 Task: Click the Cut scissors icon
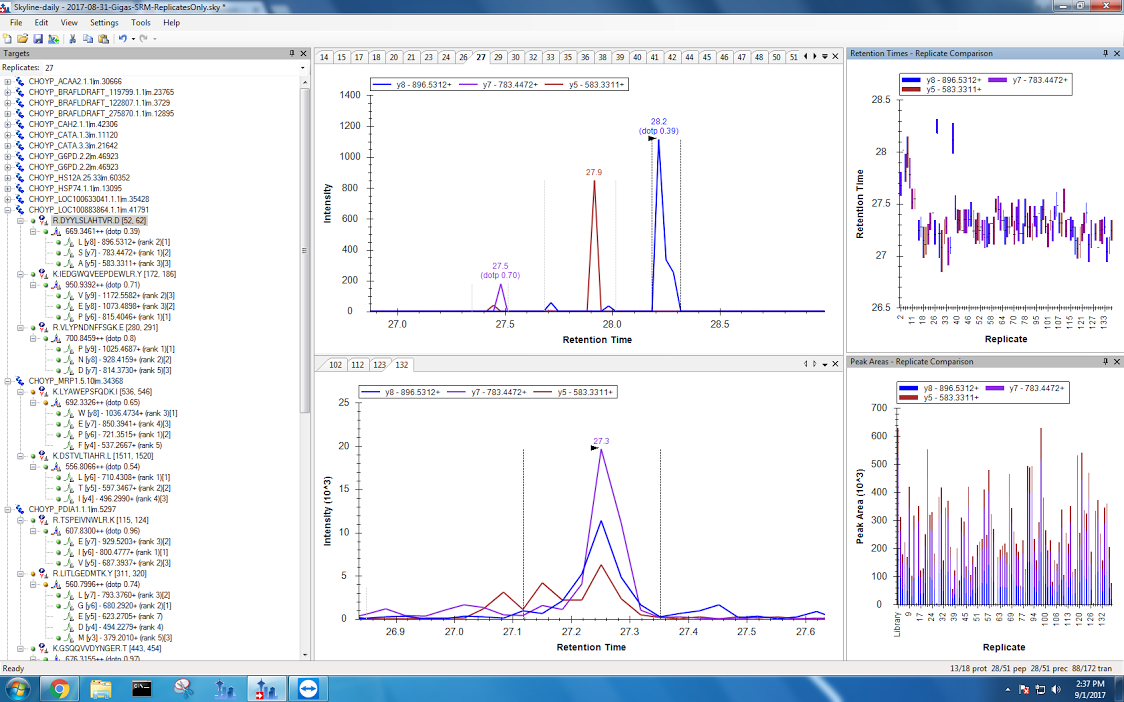pyautogui.click(x=73, y=39)
